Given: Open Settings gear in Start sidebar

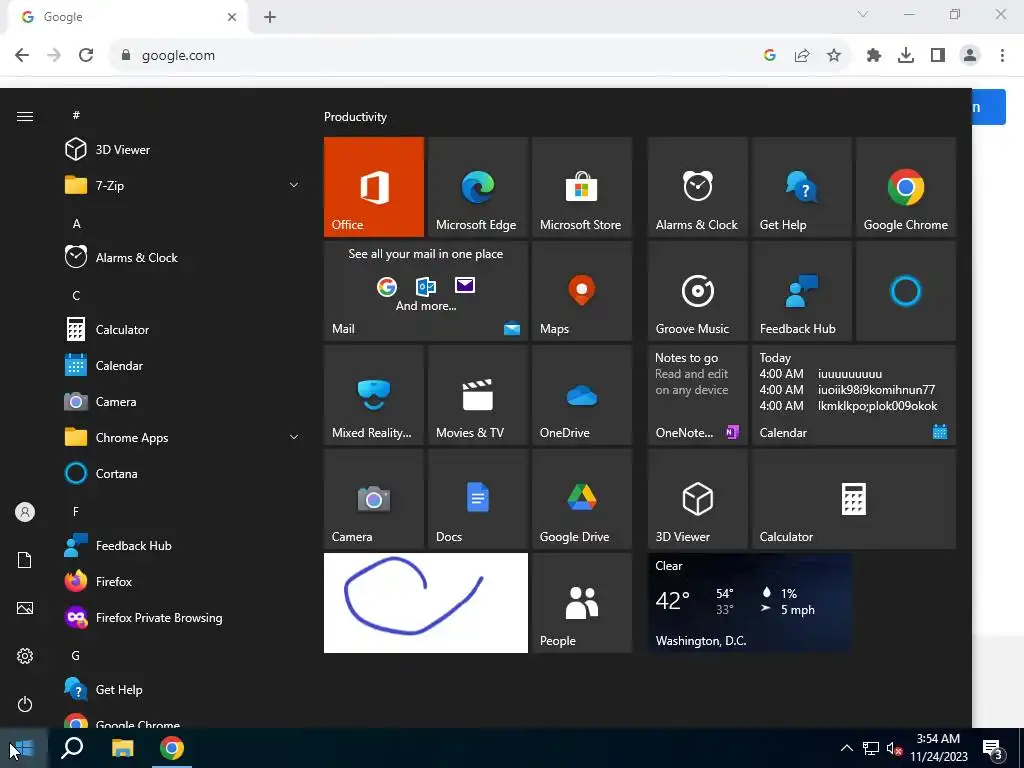Looking at the screenshot, I should click(x=25, y=656).
